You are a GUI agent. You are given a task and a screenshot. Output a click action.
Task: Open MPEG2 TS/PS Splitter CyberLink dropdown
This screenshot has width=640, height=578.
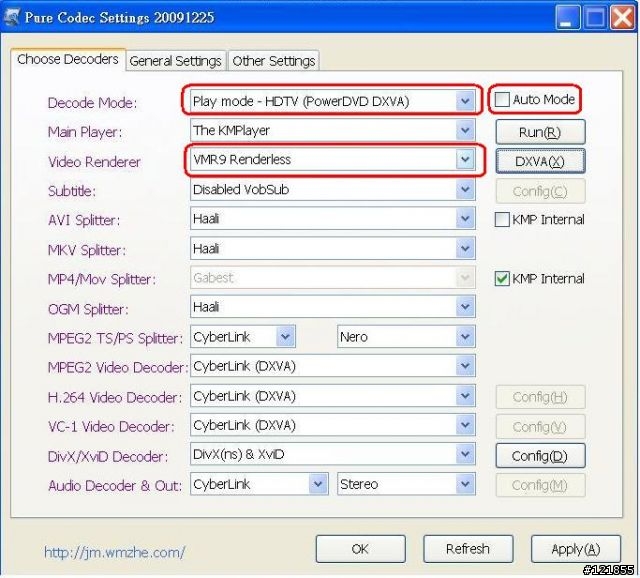point(285,337)
